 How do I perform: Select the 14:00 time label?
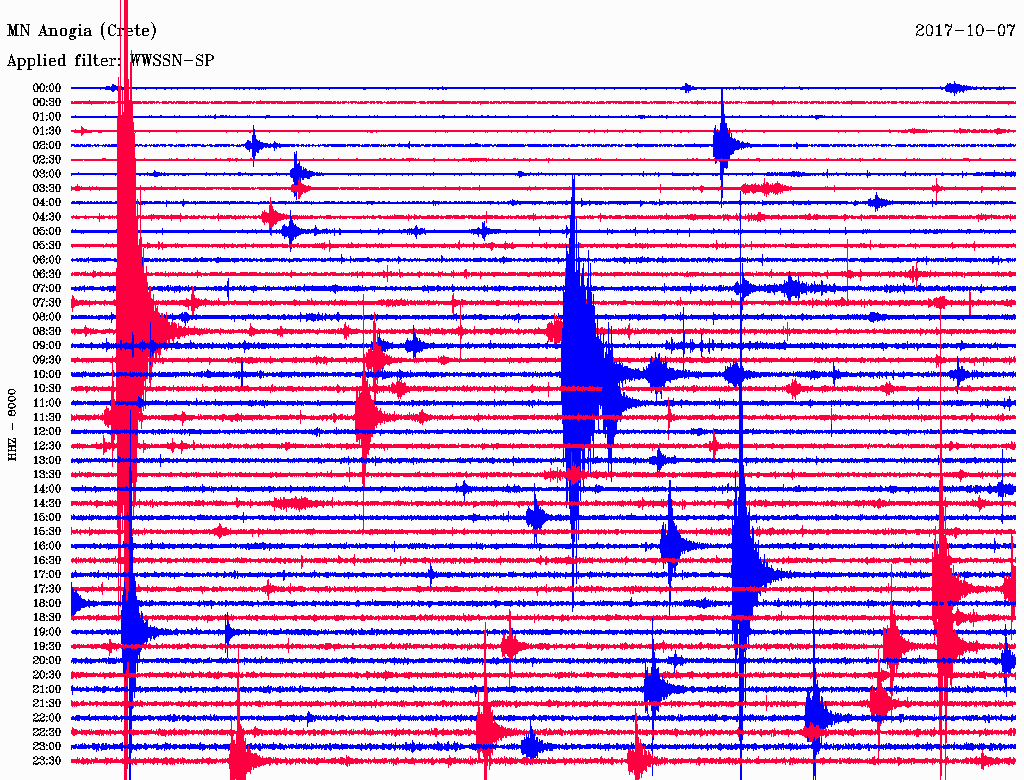(x=47, y=489)
